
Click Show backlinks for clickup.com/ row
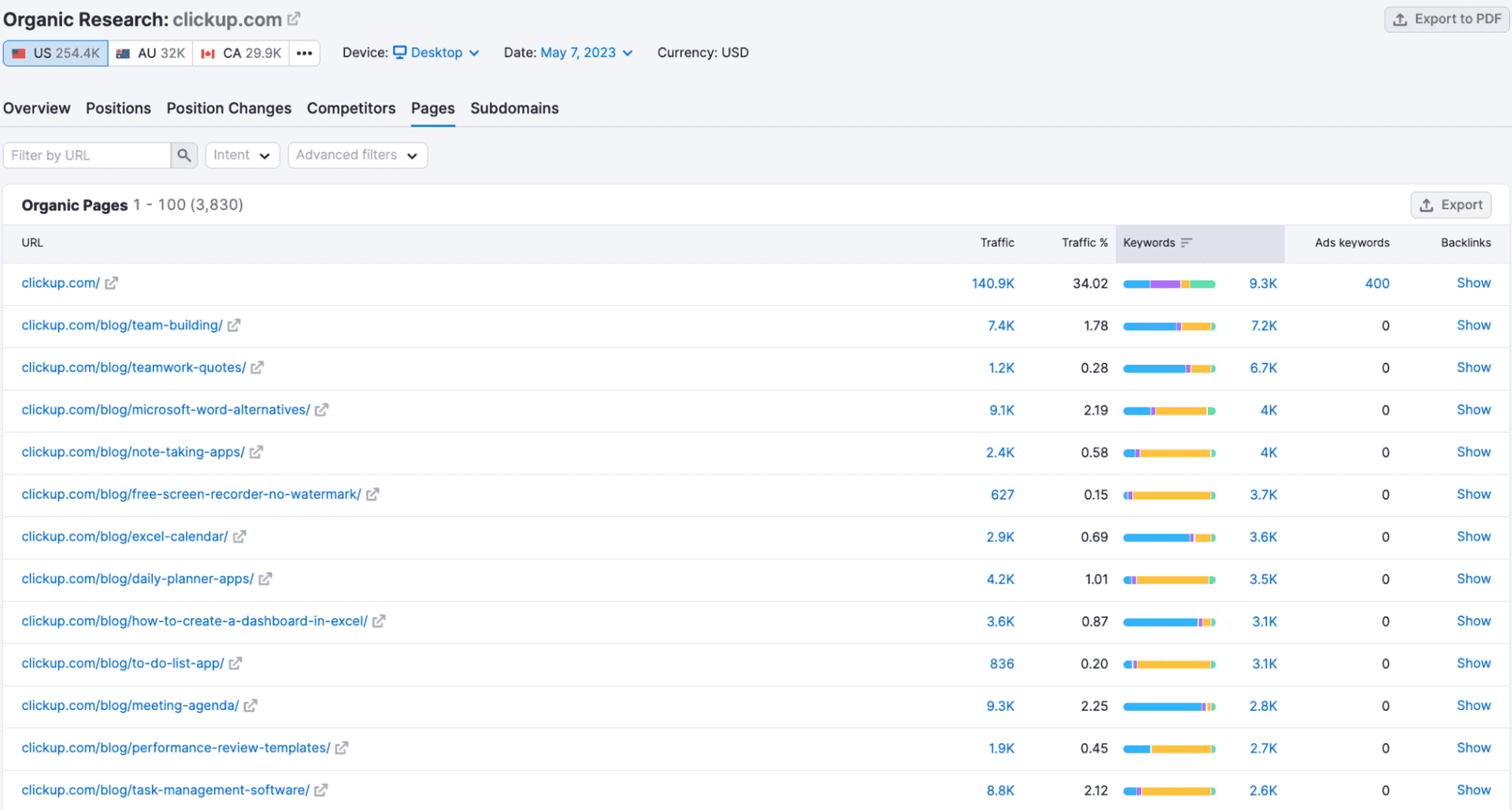1473,283
